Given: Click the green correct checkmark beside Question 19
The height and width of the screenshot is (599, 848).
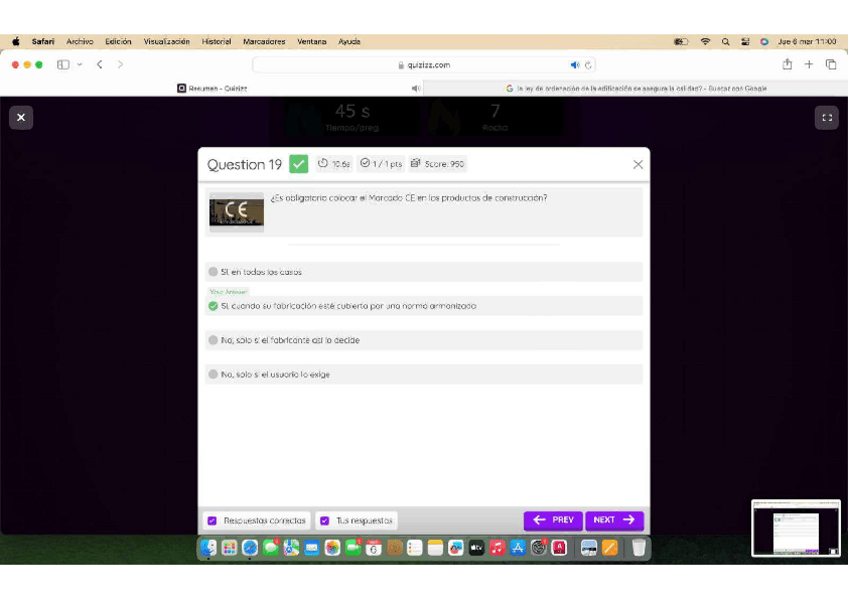Looking at the screenshot, I should pos(298,164).
